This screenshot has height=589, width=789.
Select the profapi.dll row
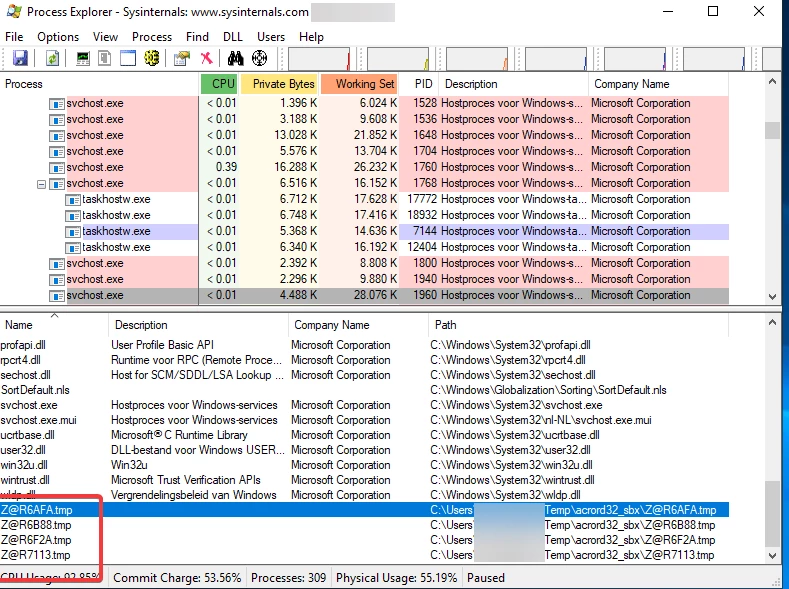(x=364, y=345)
